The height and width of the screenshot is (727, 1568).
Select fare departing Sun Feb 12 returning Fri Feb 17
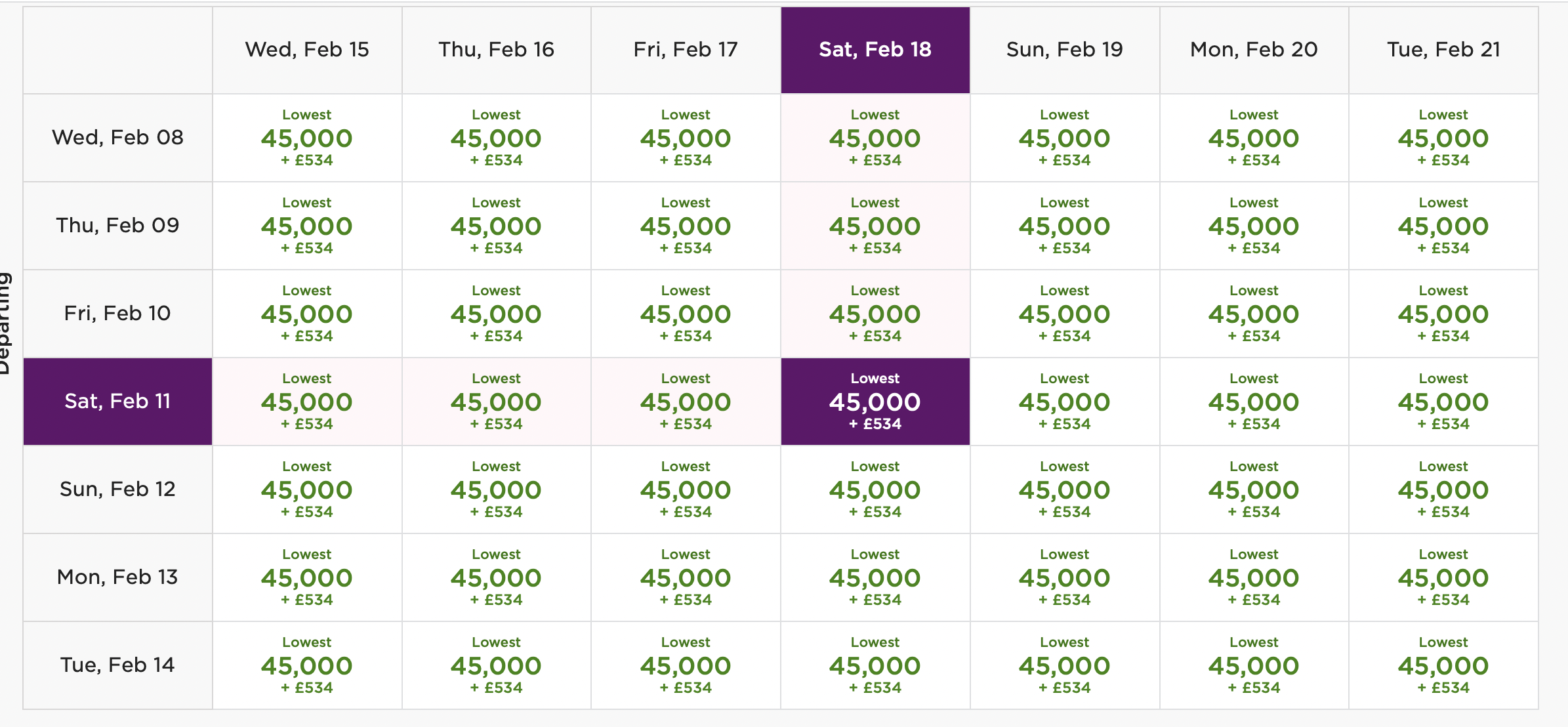pyautogui.click(x=686, y=489)
